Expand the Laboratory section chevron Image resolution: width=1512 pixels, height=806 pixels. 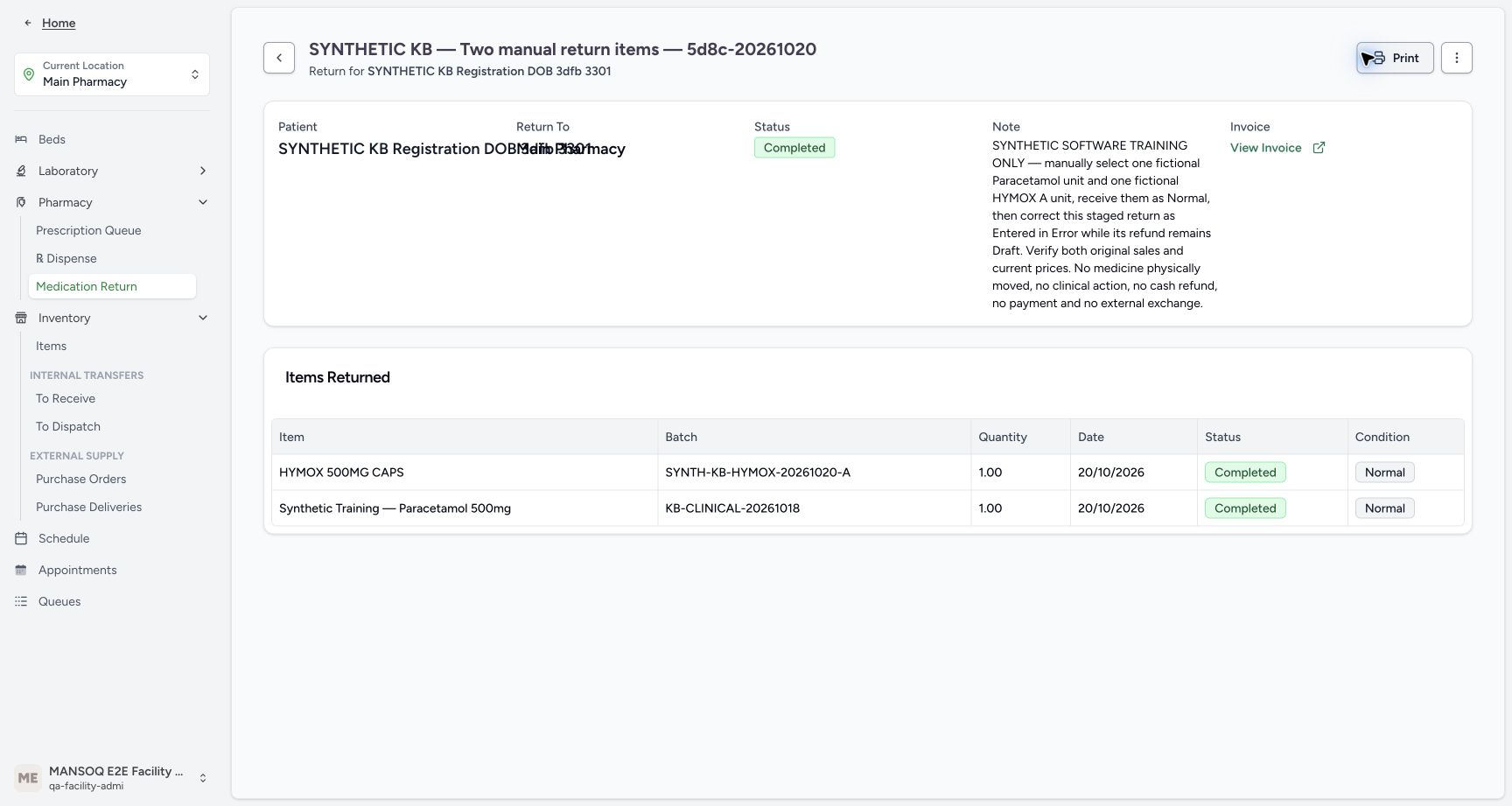click(203, 171)
